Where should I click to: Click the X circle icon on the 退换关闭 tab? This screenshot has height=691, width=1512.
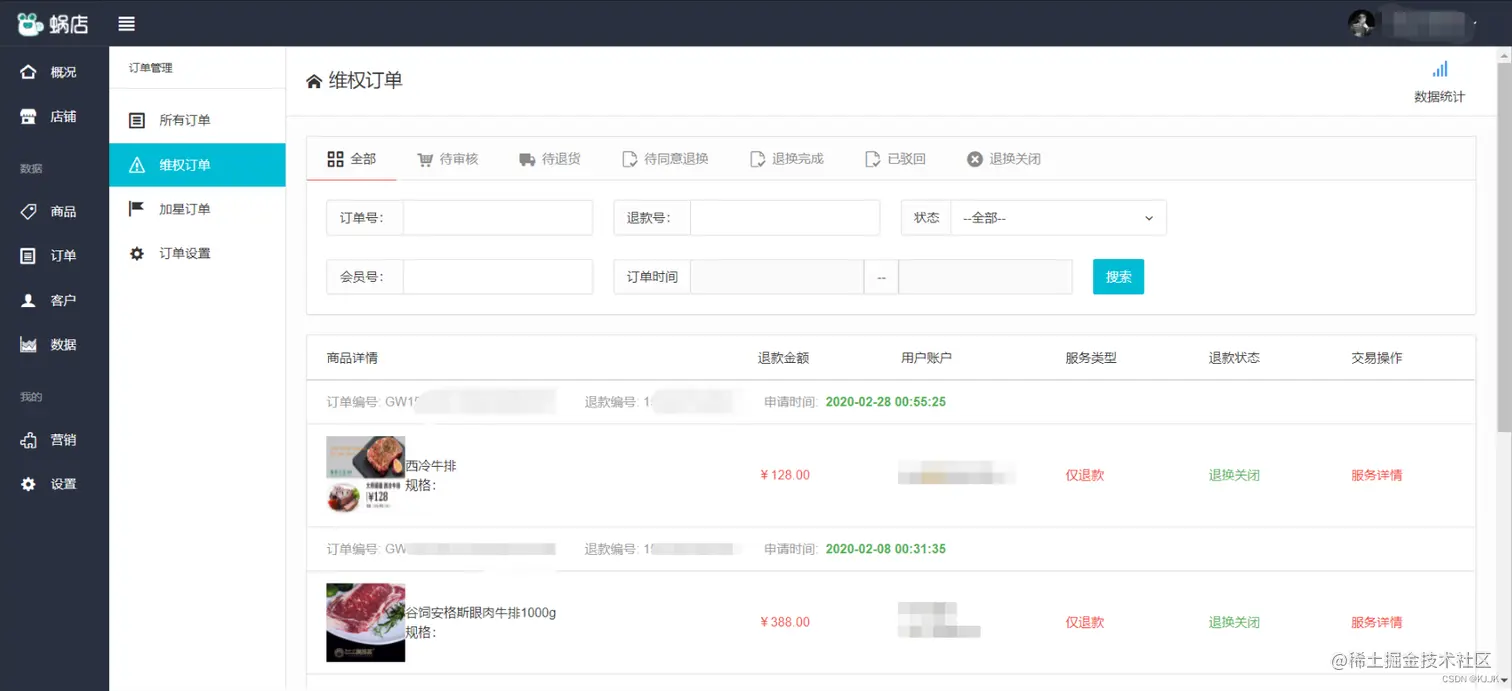[x=975, y=159]
